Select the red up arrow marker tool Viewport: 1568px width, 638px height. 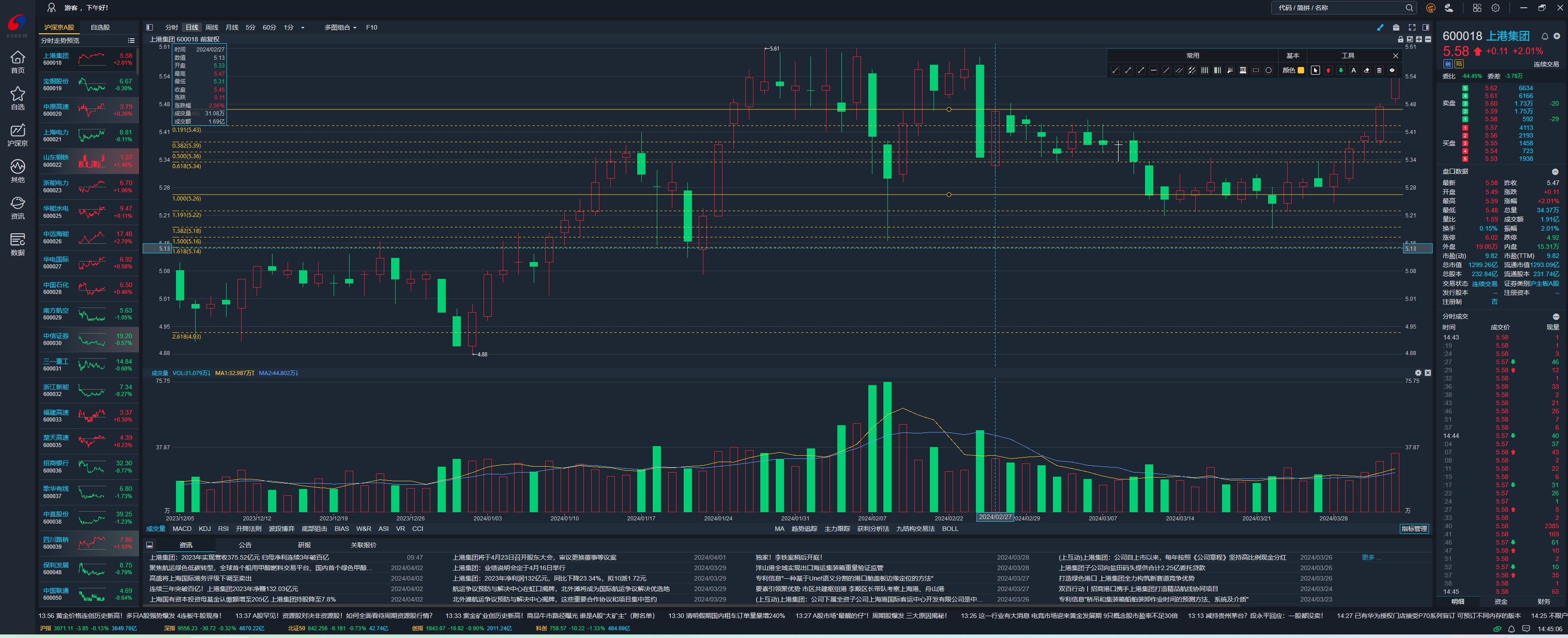click(1328, 70)
